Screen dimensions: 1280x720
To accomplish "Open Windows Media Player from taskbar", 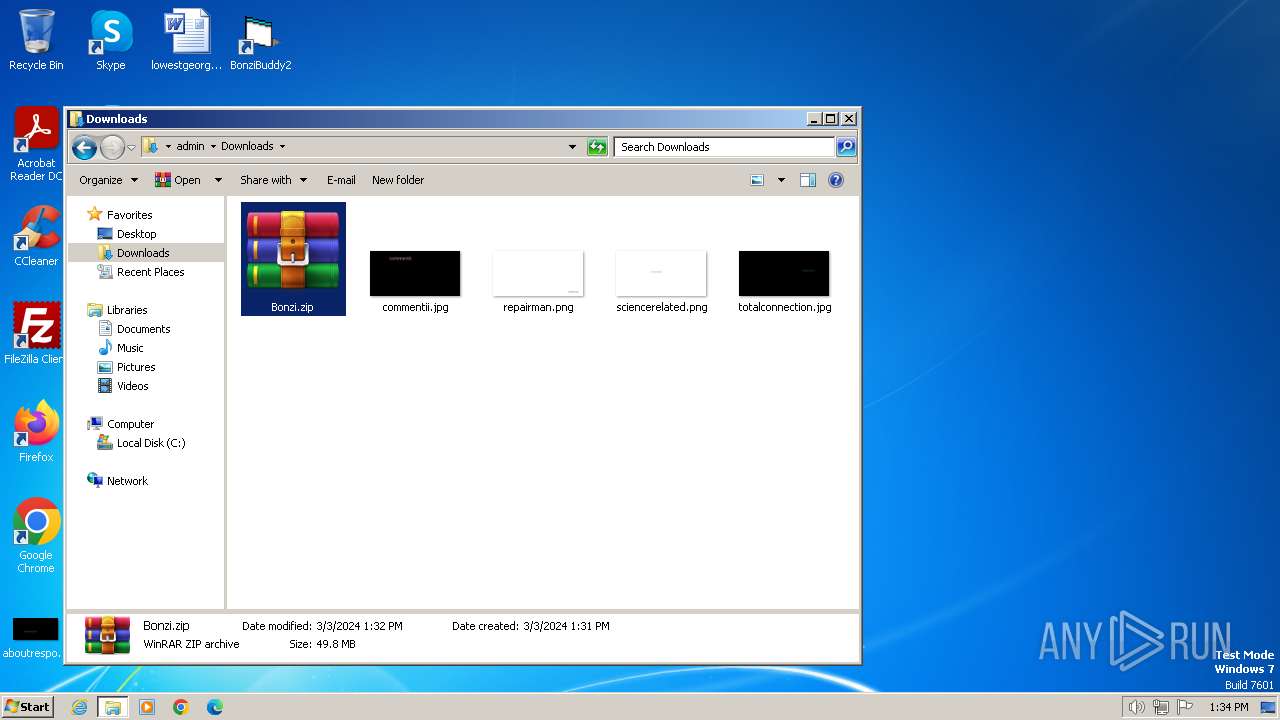I will click(147, 707).
